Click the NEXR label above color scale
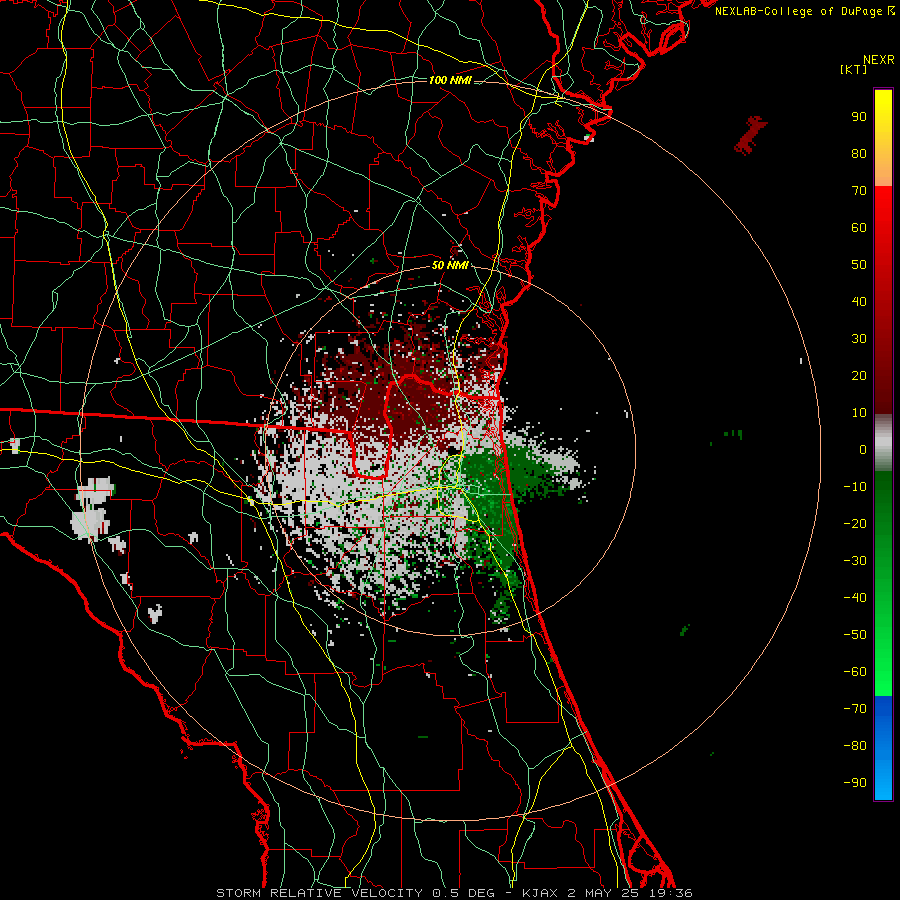Image resolution: width=900 pixels, height=900 pixels. [x=878, y=60]
